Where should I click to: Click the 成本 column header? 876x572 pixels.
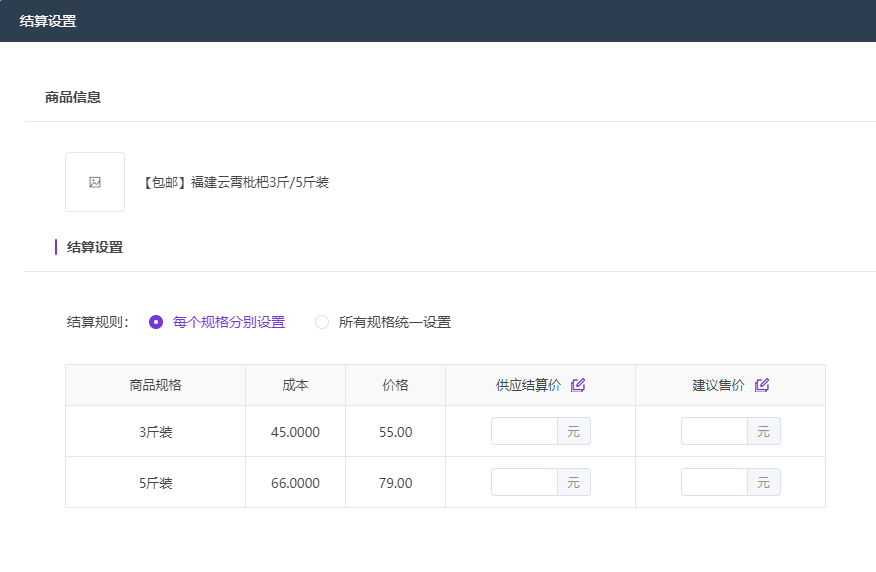(295, 385)
